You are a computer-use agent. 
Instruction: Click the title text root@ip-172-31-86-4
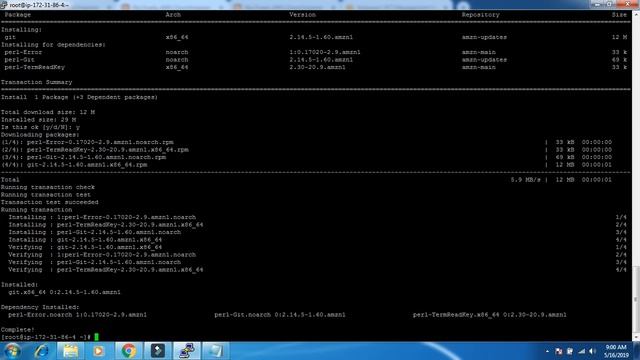[40, 5]
